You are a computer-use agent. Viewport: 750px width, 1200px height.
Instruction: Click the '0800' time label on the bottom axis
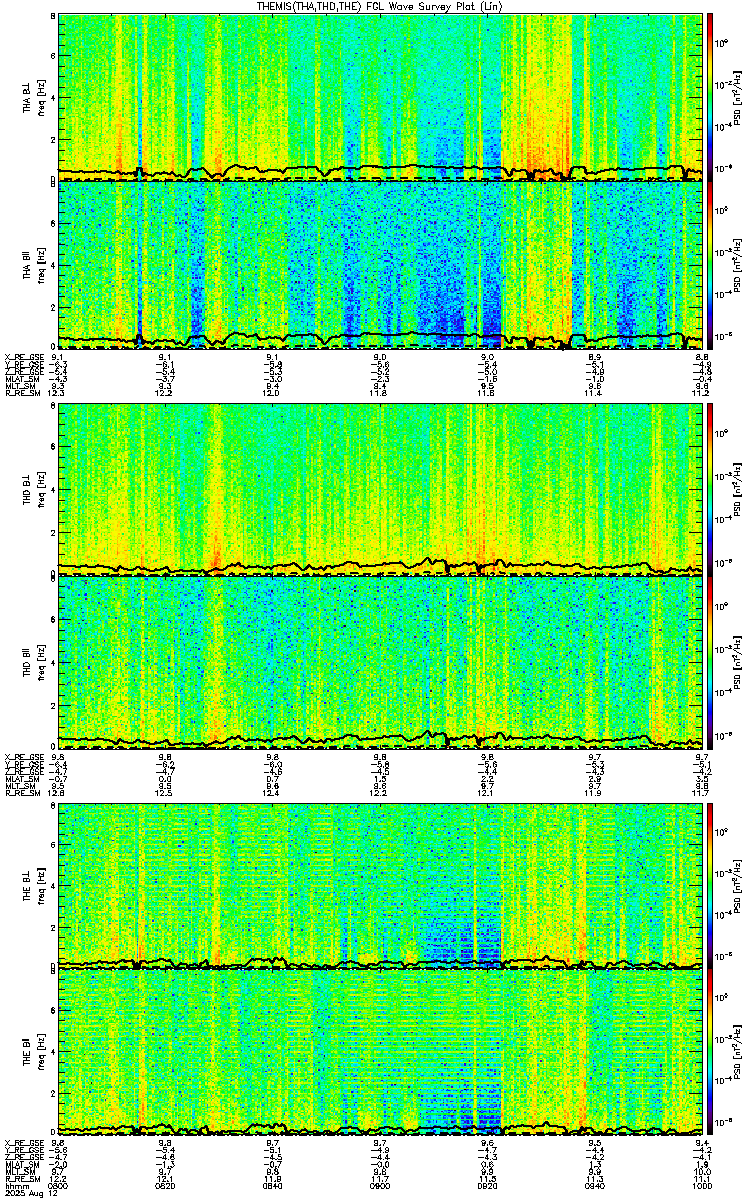[58, 1184]
